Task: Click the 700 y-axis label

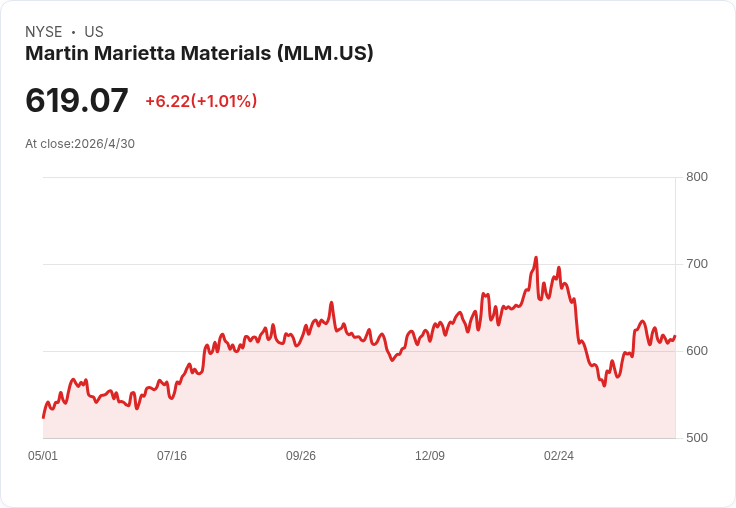Action: pos(697,264)
